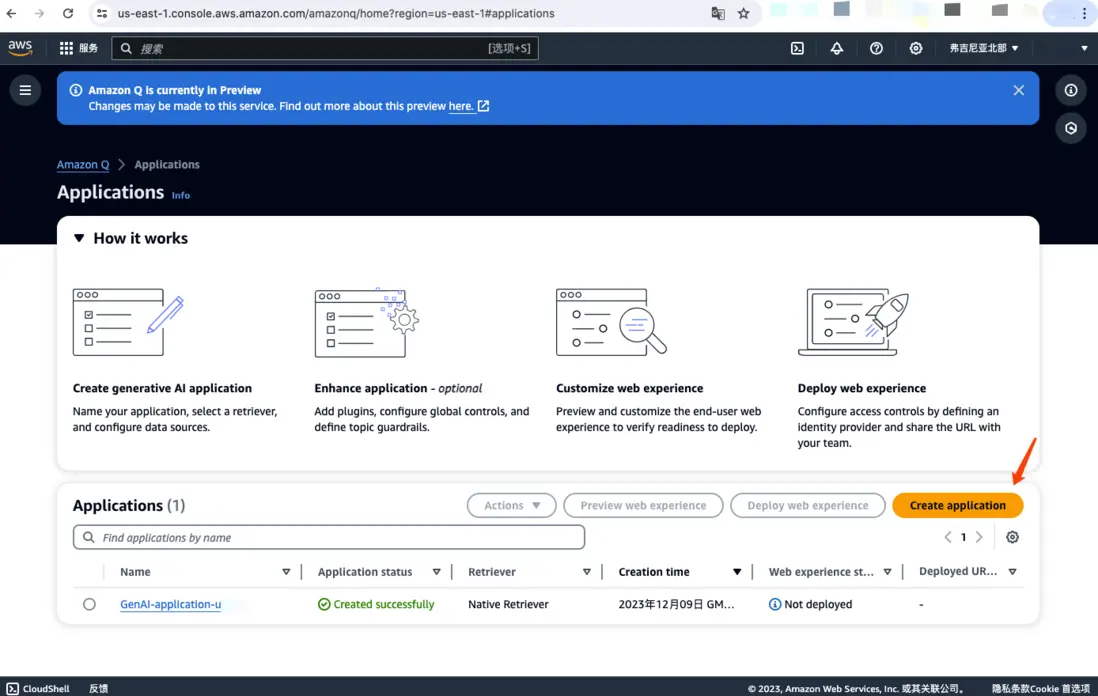This screenshot has height=696, width=1098.
Task: Focus the Find applications by name field
Action: 328,538
